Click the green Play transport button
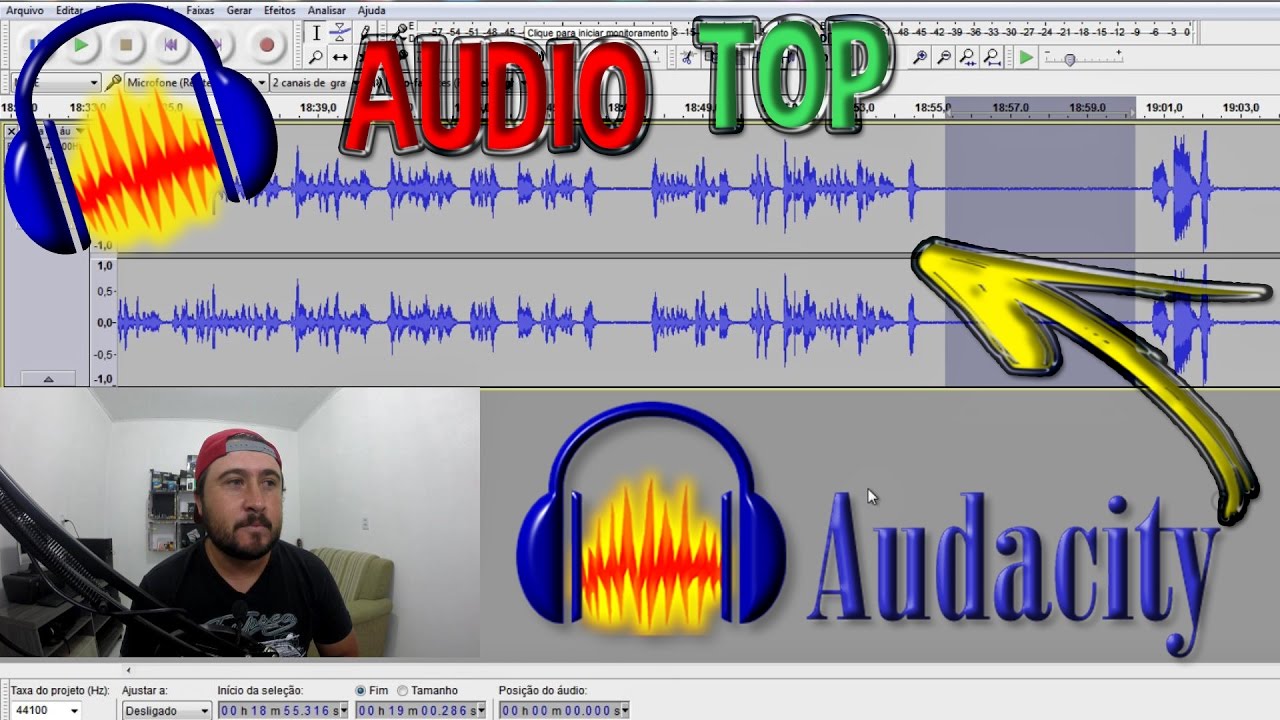Viewport: 1280px width, 720px height. pos(81,45)
